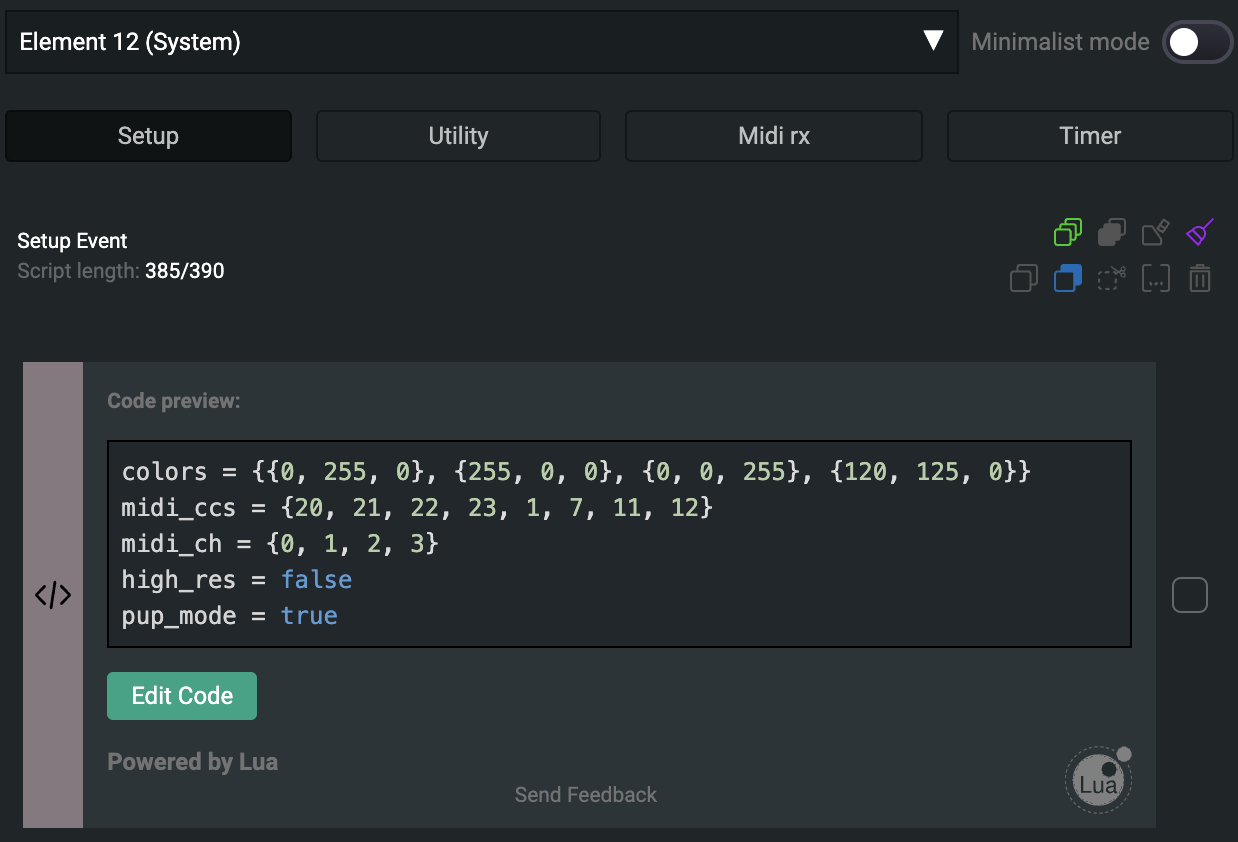Open the Element 12 (System) dropdown
The image size is (1238, 842).
click(481, 42)
